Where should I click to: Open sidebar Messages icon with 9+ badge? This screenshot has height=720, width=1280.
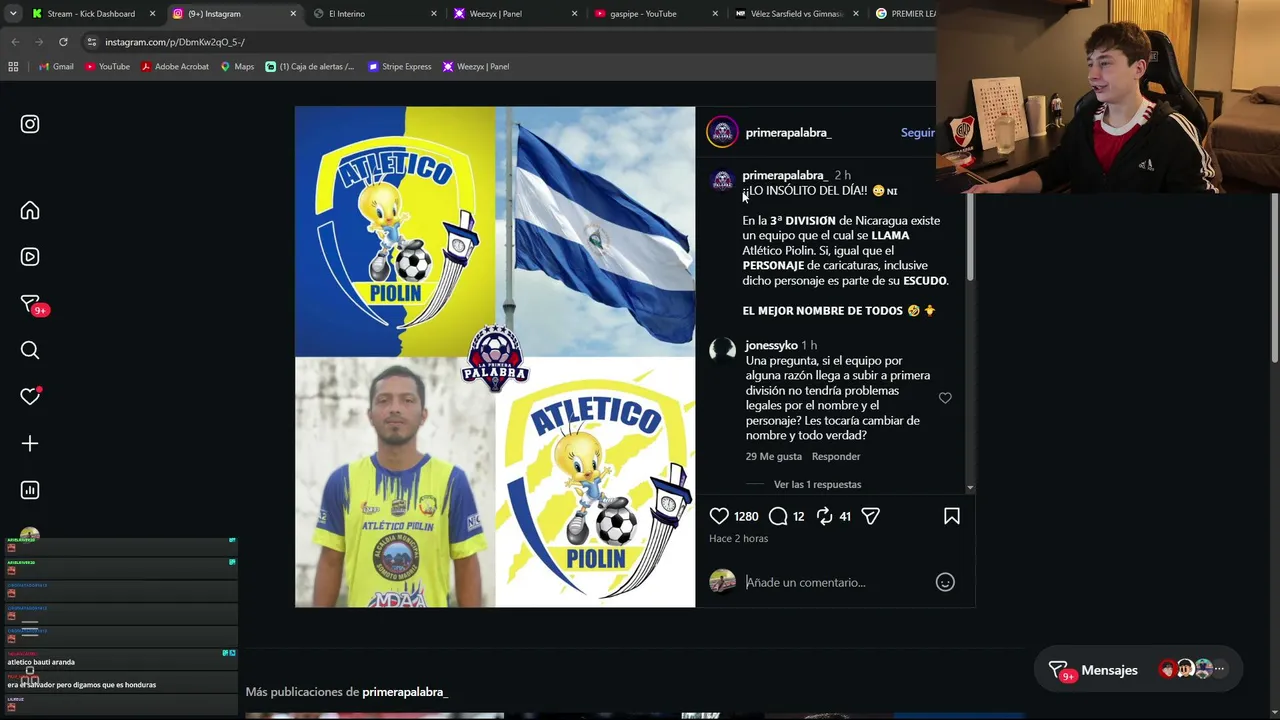[31, 304]
